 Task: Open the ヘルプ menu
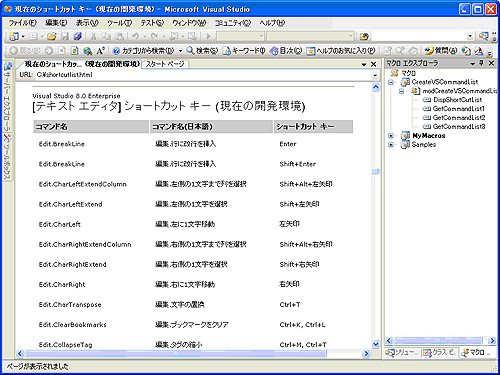coord(272,23)
